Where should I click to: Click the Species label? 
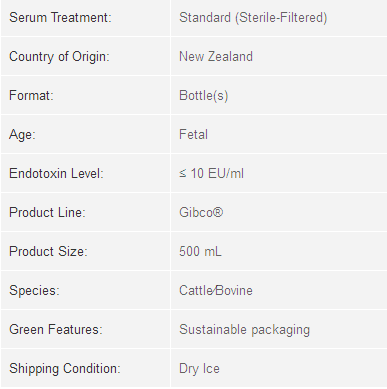pos(34,291)
